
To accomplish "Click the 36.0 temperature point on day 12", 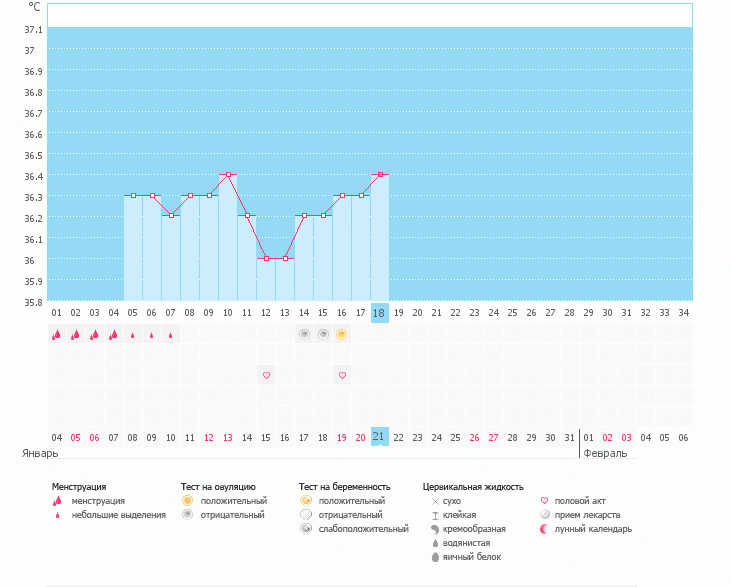I will click(266, 259).
